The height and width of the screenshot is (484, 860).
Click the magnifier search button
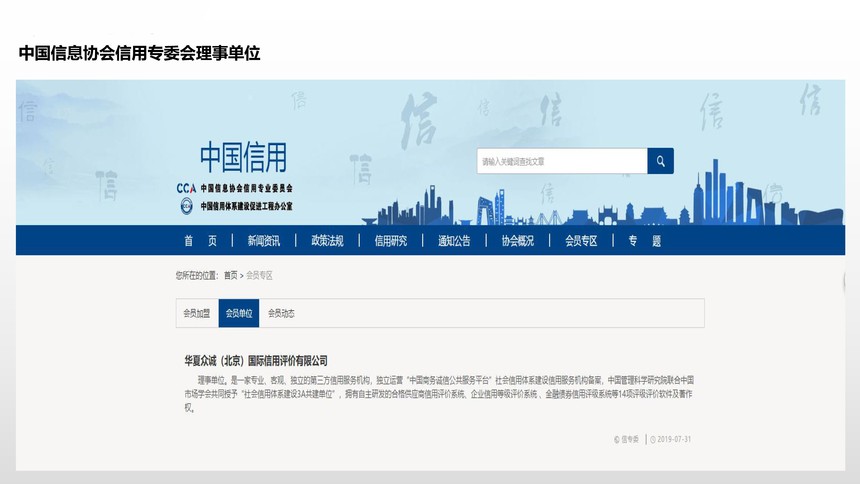click(x=660, y=161)
